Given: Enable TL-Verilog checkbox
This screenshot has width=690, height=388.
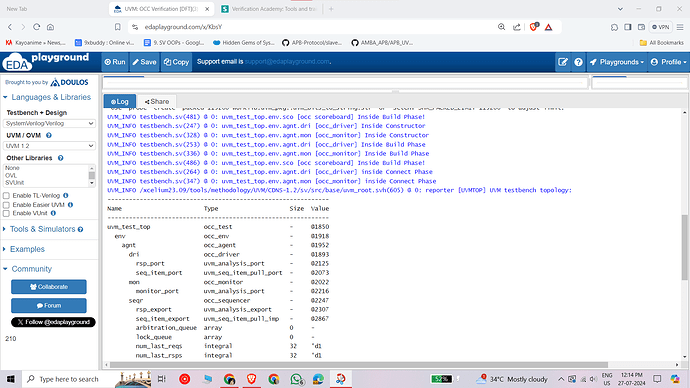Looking at the screenshot, I should click(6, 196).
